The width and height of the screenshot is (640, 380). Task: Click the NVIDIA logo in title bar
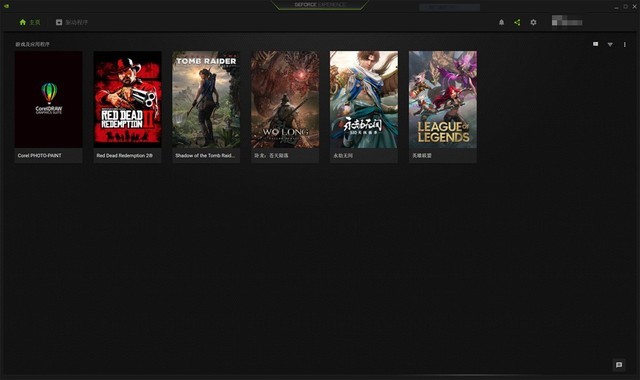[x=6, y=6]
